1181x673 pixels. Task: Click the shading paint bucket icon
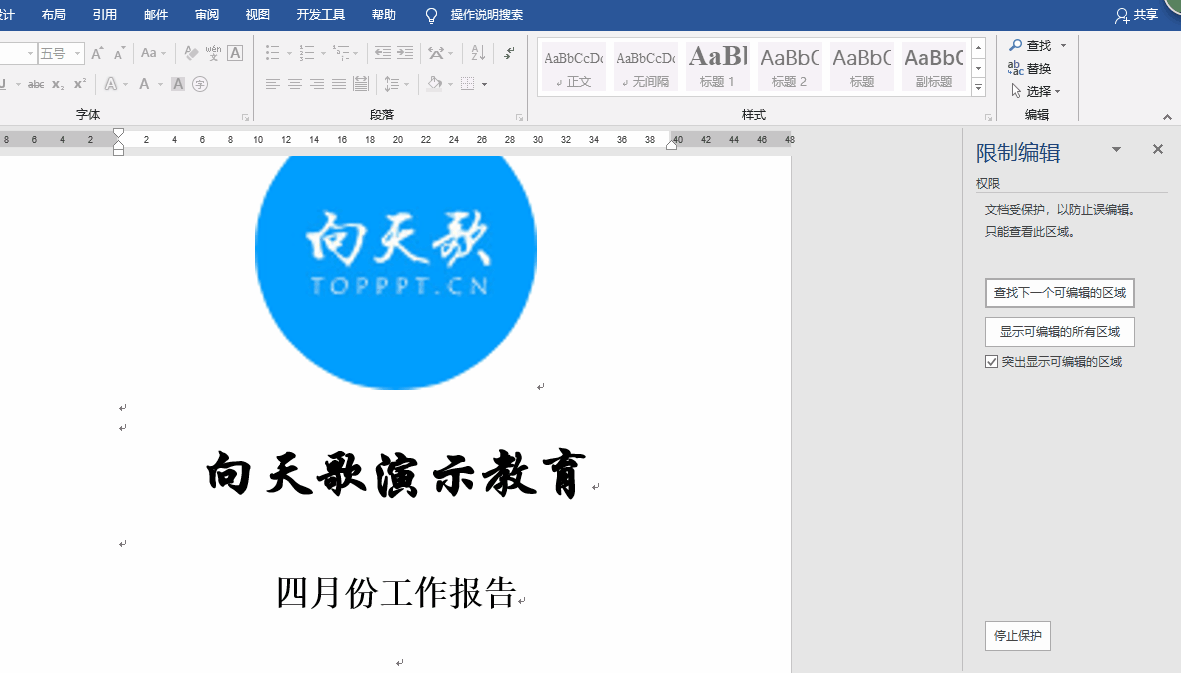coord(434,84)
